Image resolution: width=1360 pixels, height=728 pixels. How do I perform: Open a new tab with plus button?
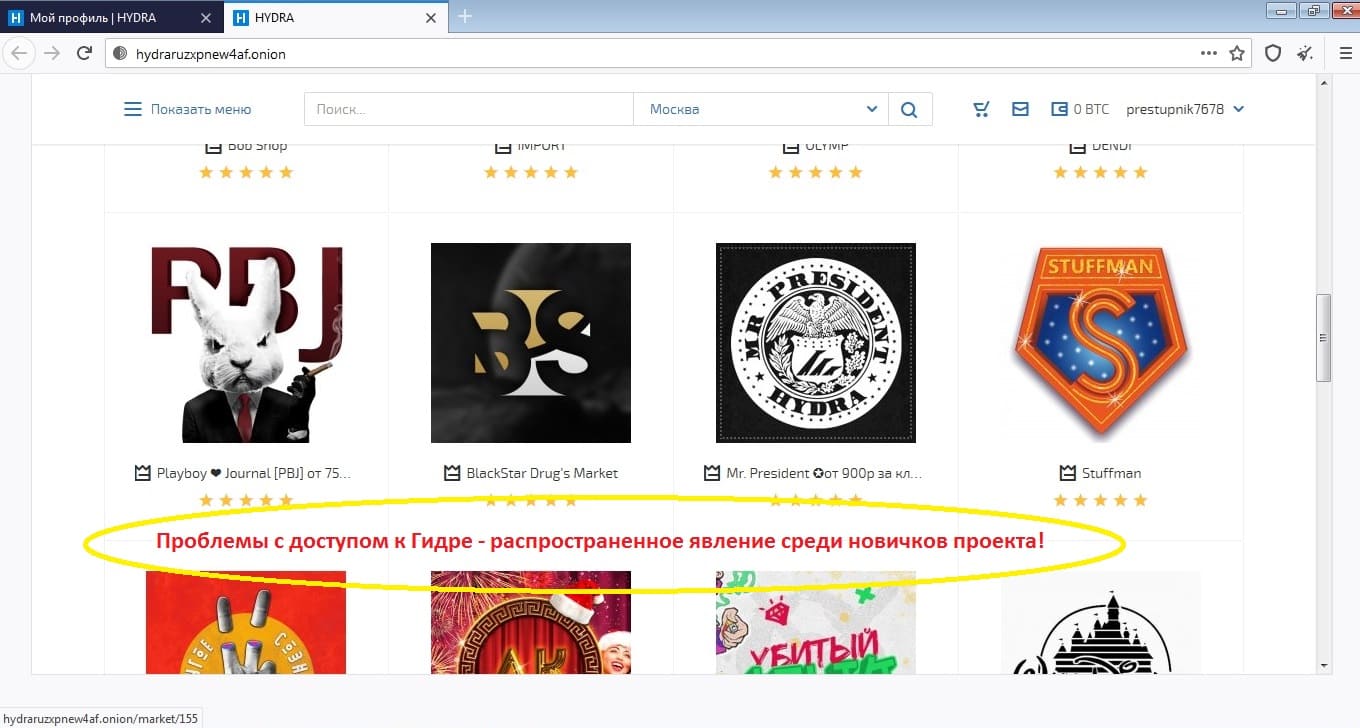pos(465,17)
